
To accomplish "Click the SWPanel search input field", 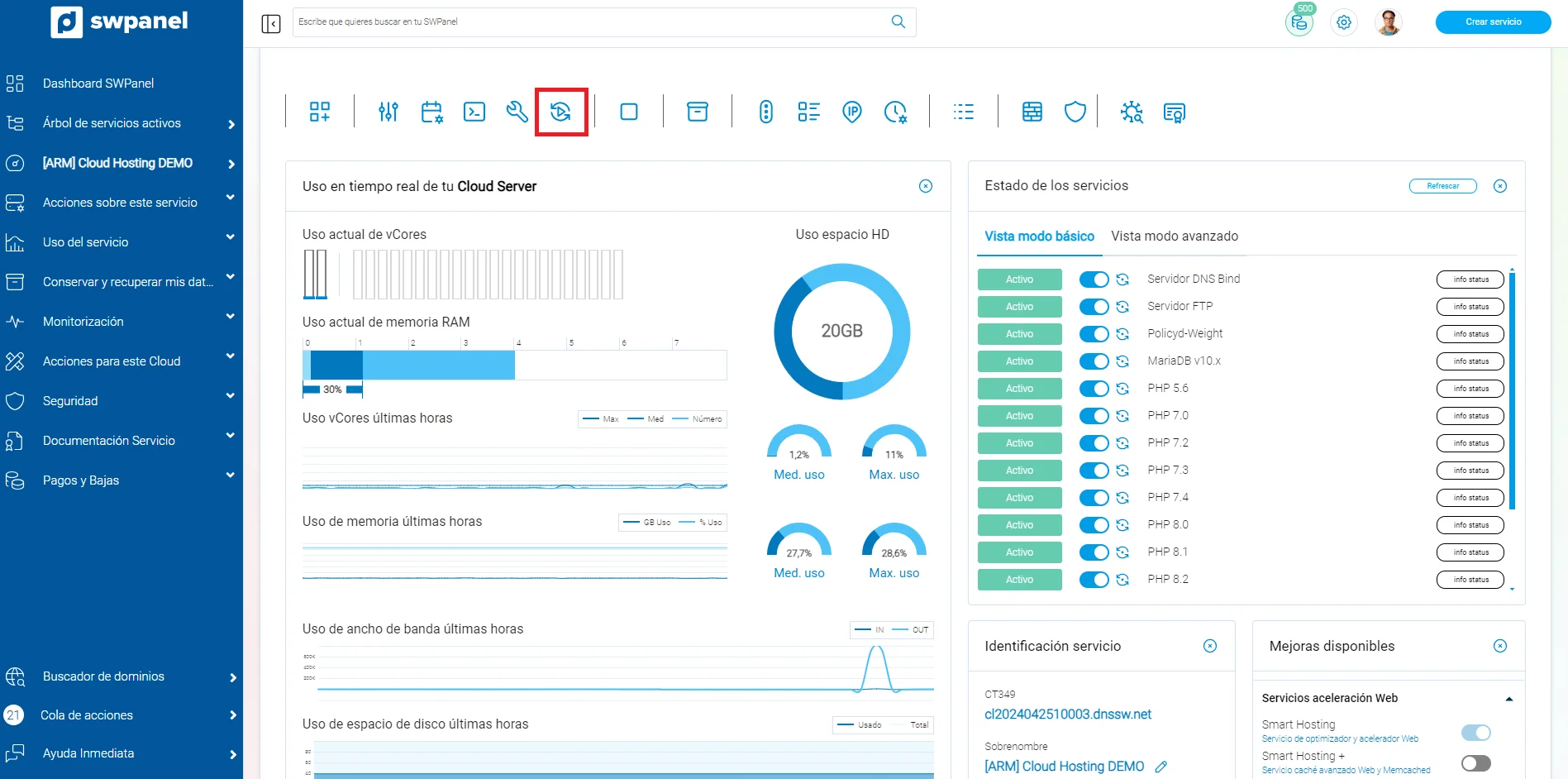I will coord(591,22).
